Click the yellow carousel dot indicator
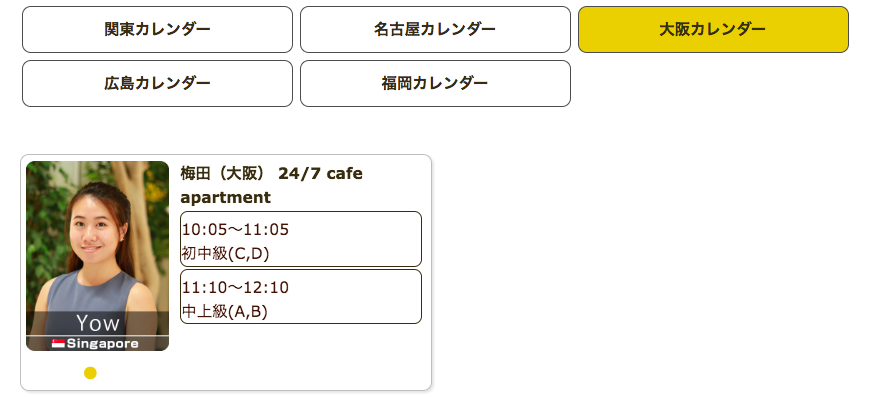Screen dimensions: 877x407 pyautogui.click(x=90, y=373)
